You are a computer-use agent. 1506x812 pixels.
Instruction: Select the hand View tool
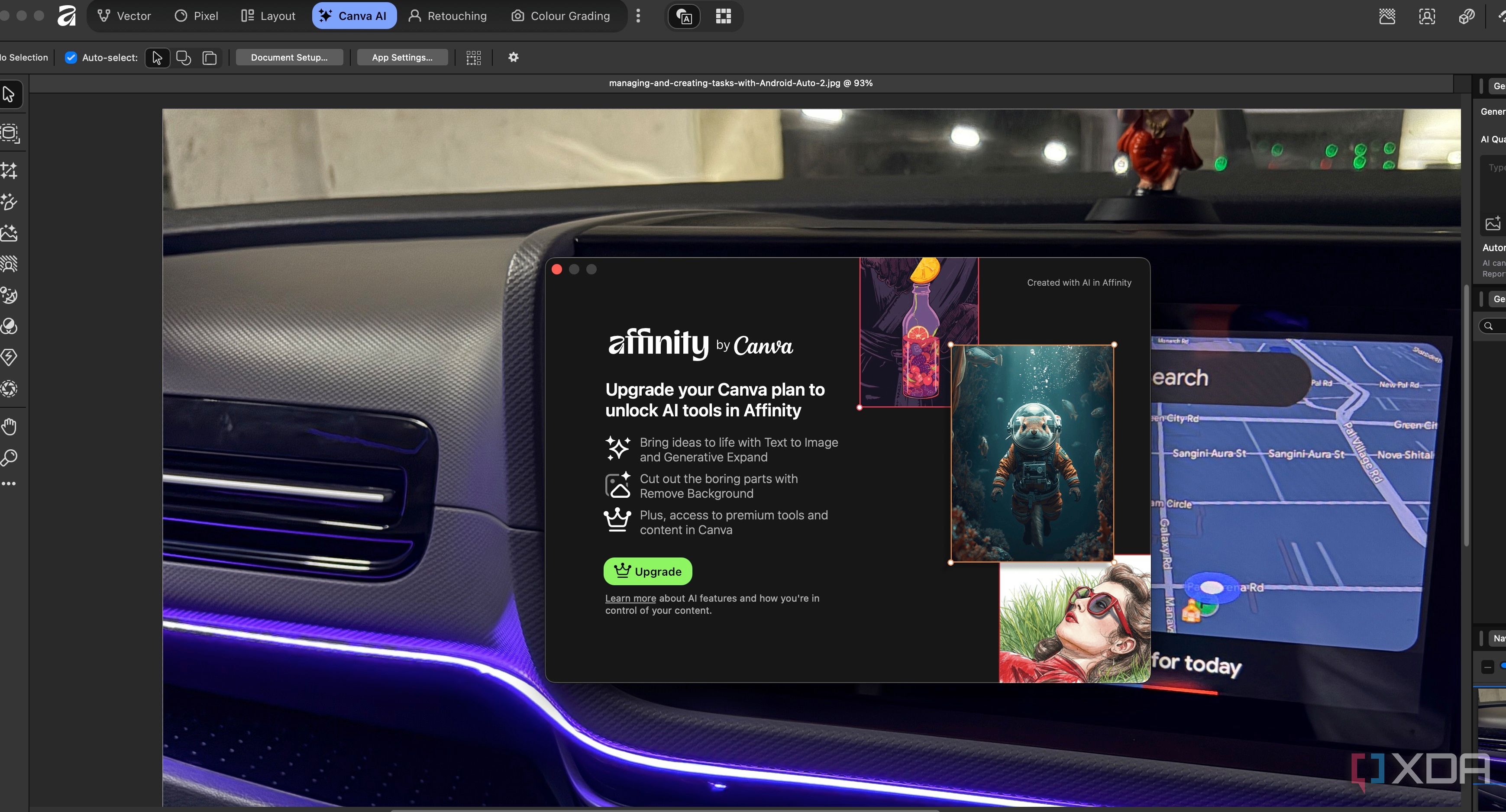(9, 427)
